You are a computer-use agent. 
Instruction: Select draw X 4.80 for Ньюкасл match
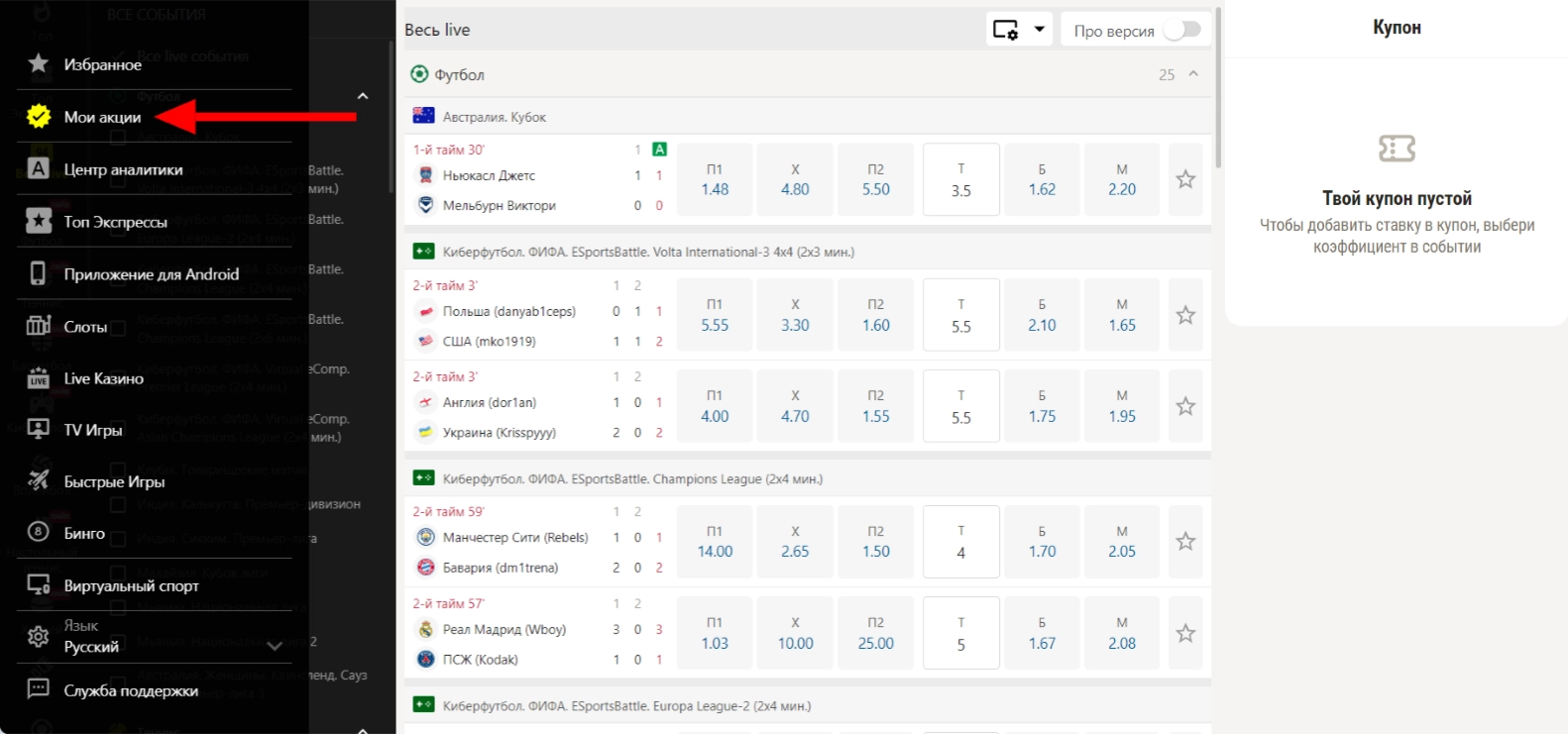(x=795, y=179)
